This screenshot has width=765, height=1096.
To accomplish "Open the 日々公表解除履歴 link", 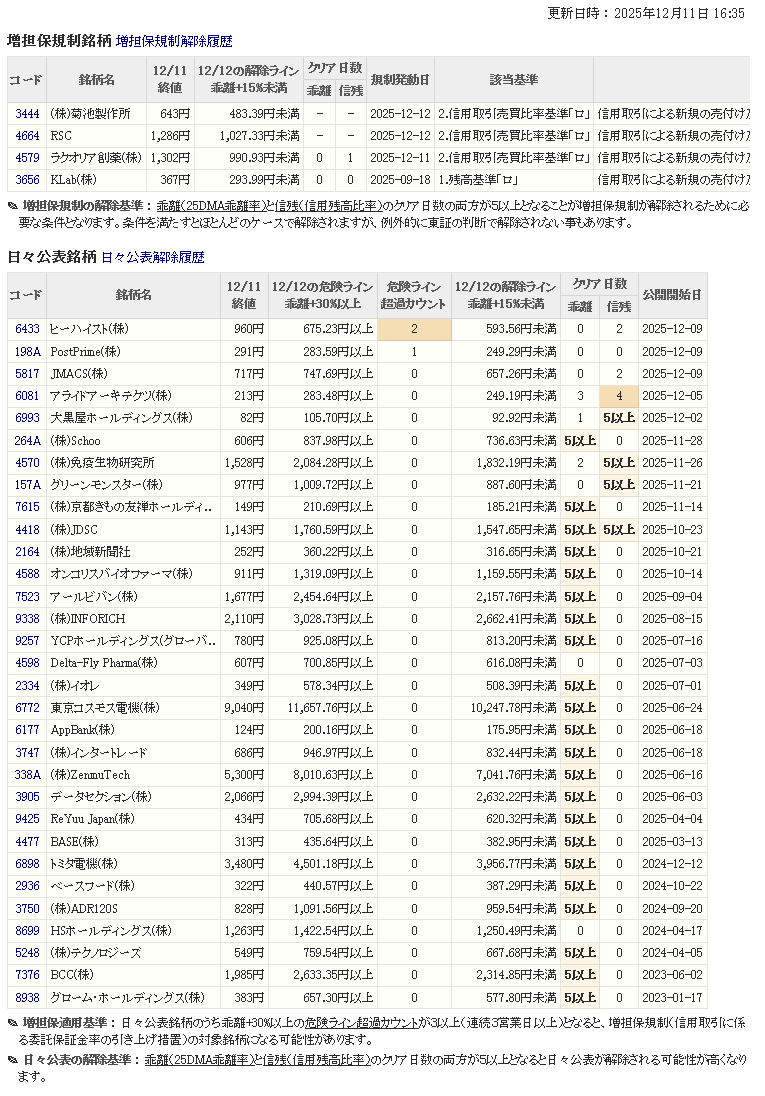I will [x=152, y=257].
